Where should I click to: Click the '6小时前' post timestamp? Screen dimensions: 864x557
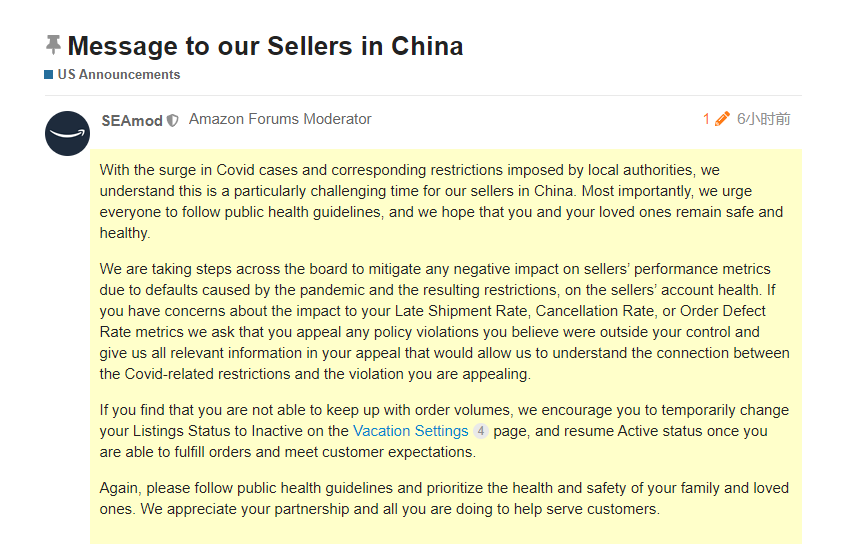click(764, 119)
